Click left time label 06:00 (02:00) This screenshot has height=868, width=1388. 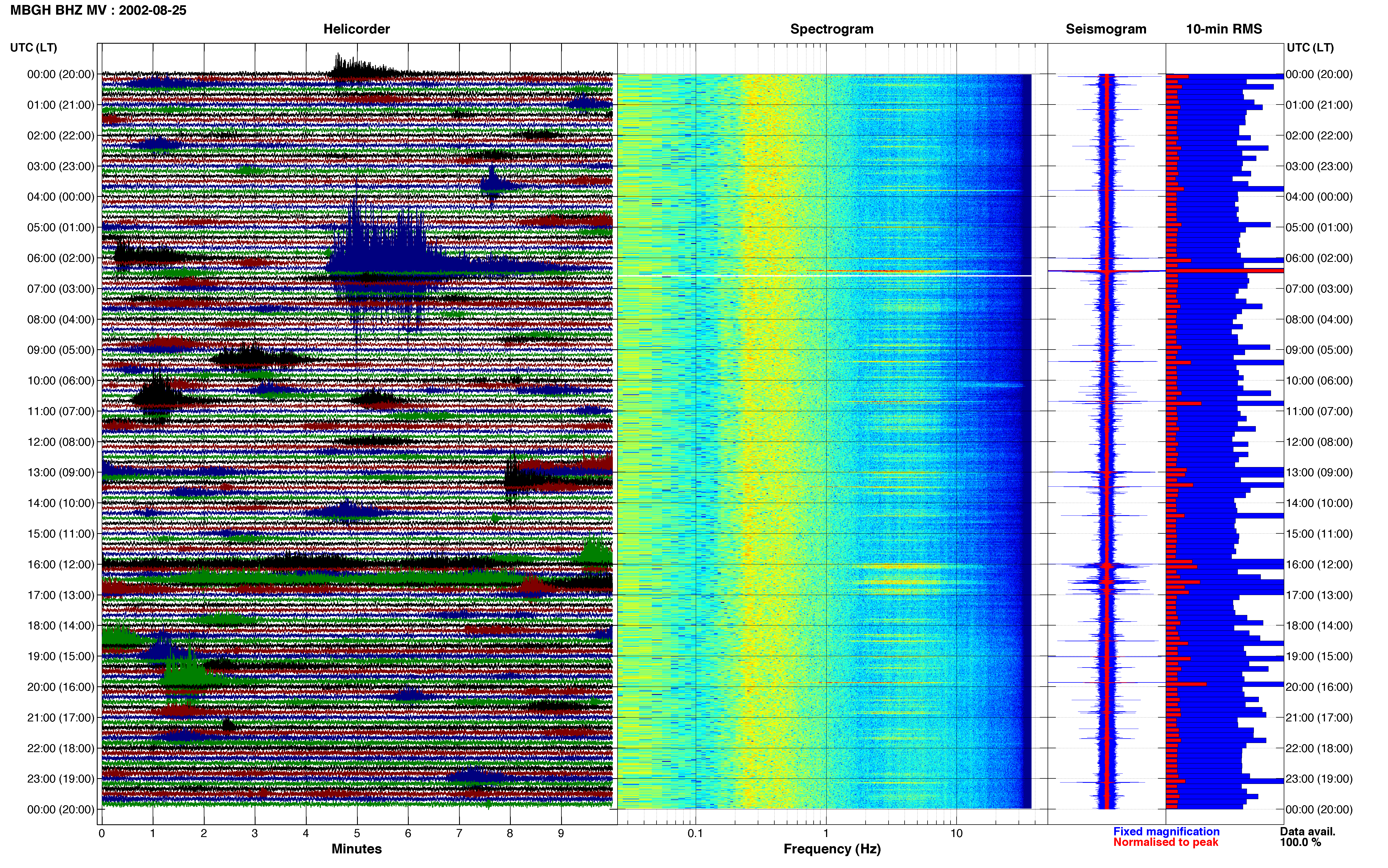[61, 258]
